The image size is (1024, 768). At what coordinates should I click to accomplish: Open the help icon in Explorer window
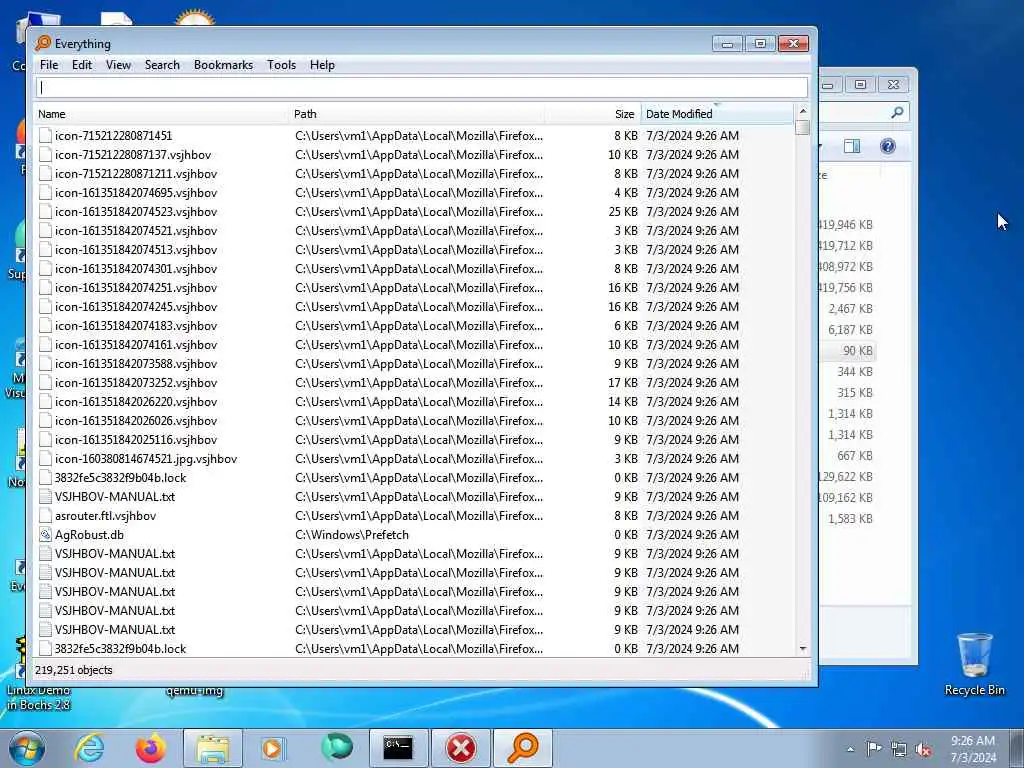click(x=888, y=146)
